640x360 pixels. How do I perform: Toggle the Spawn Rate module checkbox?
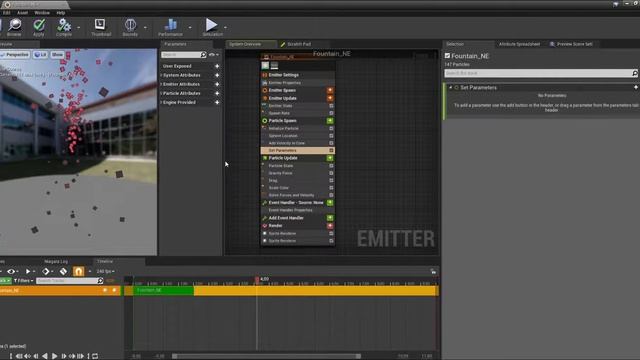331,113
